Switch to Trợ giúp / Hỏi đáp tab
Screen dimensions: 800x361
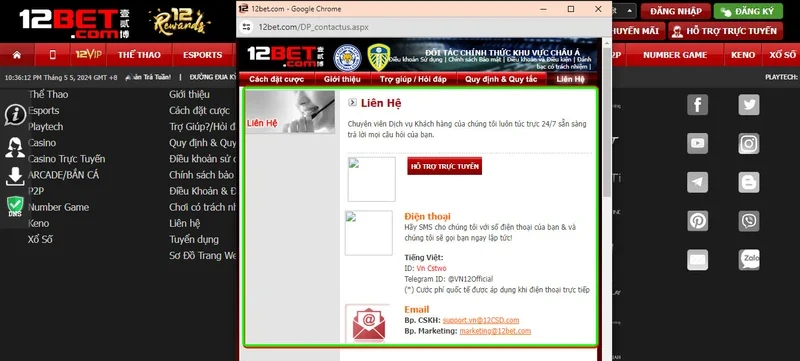pyautogui.click(x=413, y=79)
